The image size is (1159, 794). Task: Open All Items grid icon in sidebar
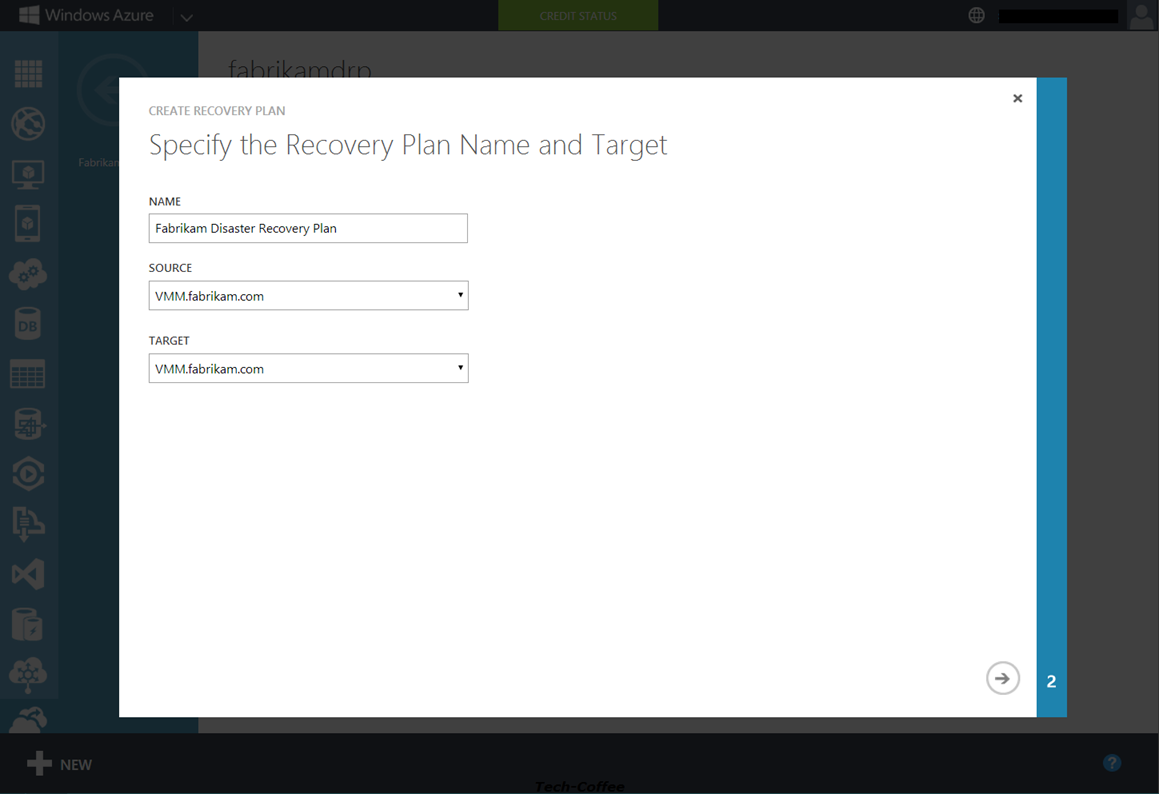[28, 74]
